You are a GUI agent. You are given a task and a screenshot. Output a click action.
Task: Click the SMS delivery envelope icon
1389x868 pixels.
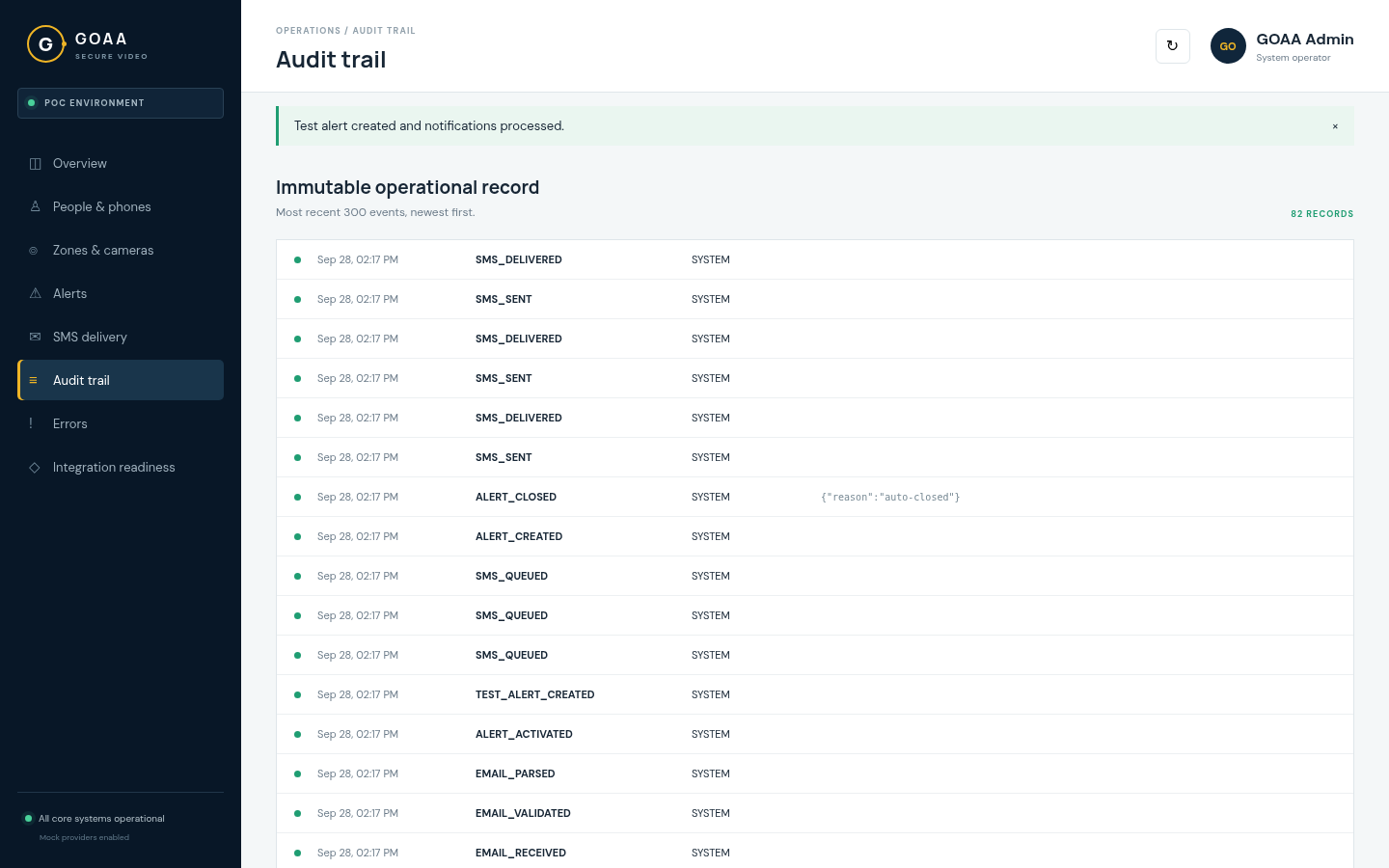coord(35,337)
